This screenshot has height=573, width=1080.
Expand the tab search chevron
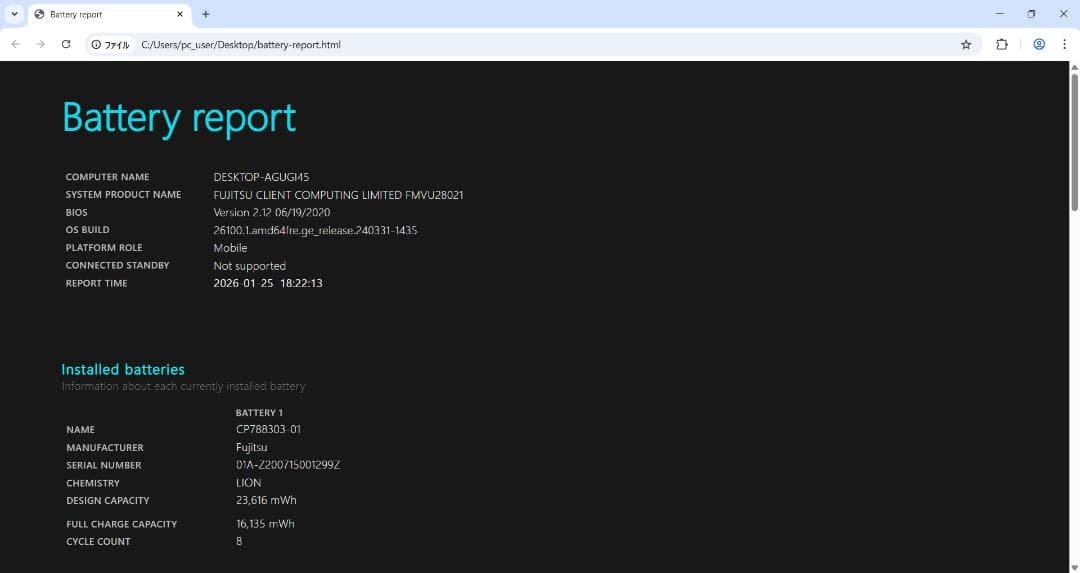14,14
